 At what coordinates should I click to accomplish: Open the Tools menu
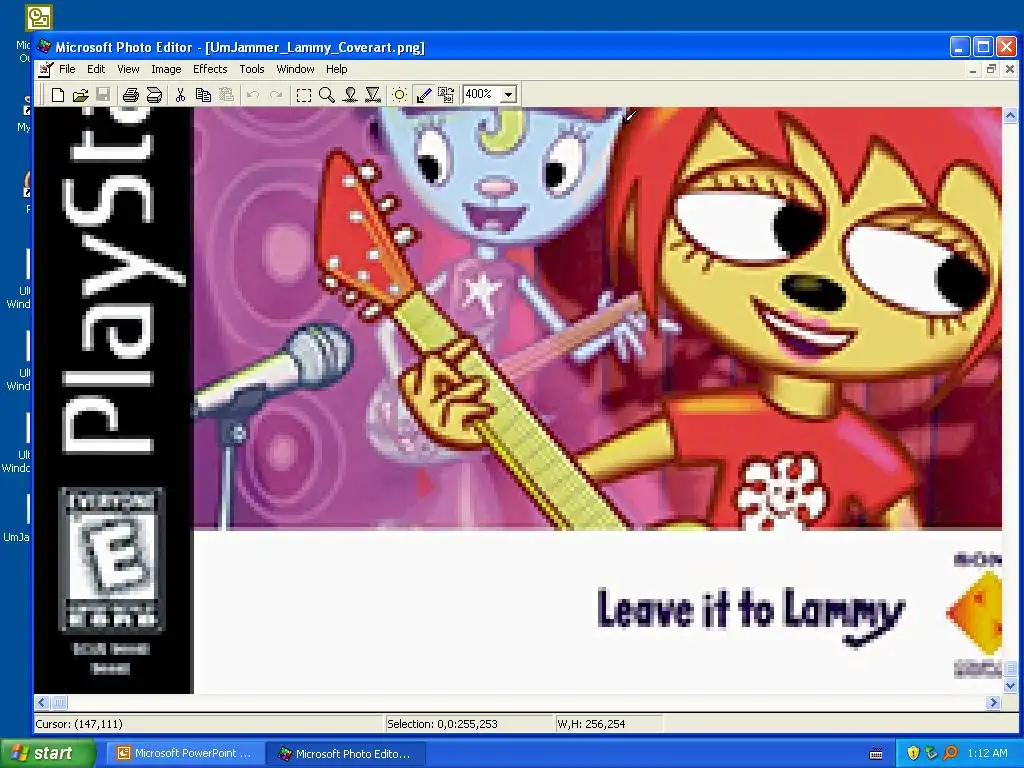pos(251,69)
